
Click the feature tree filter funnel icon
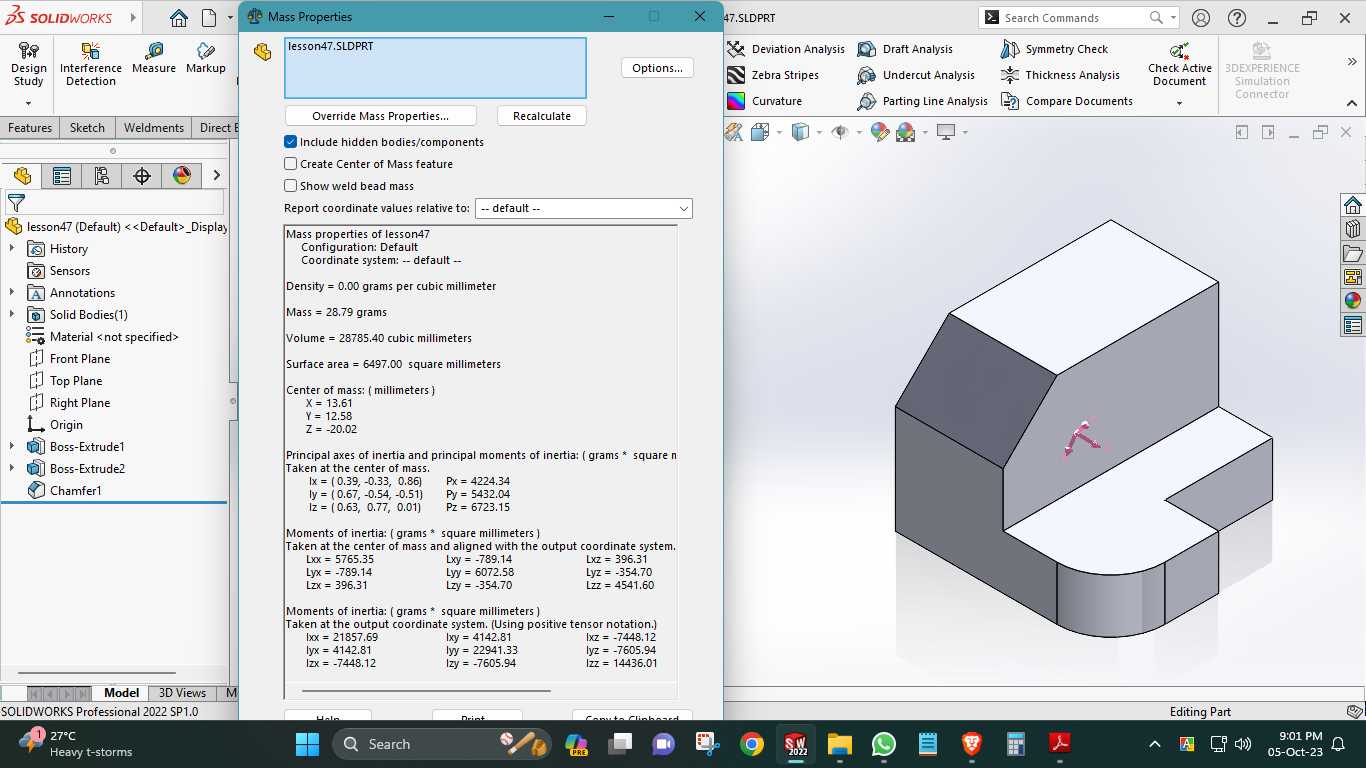pos(16,203)
